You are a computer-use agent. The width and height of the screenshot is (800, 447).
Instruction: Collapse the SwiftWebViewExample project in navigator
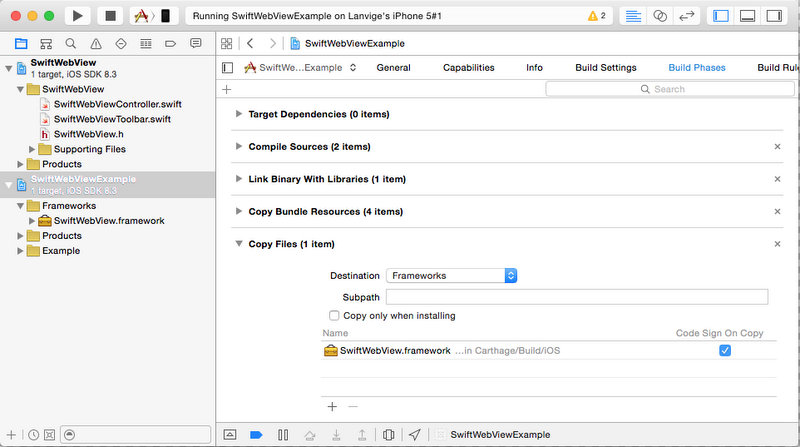pyautogui.click(x=9, y=185)
